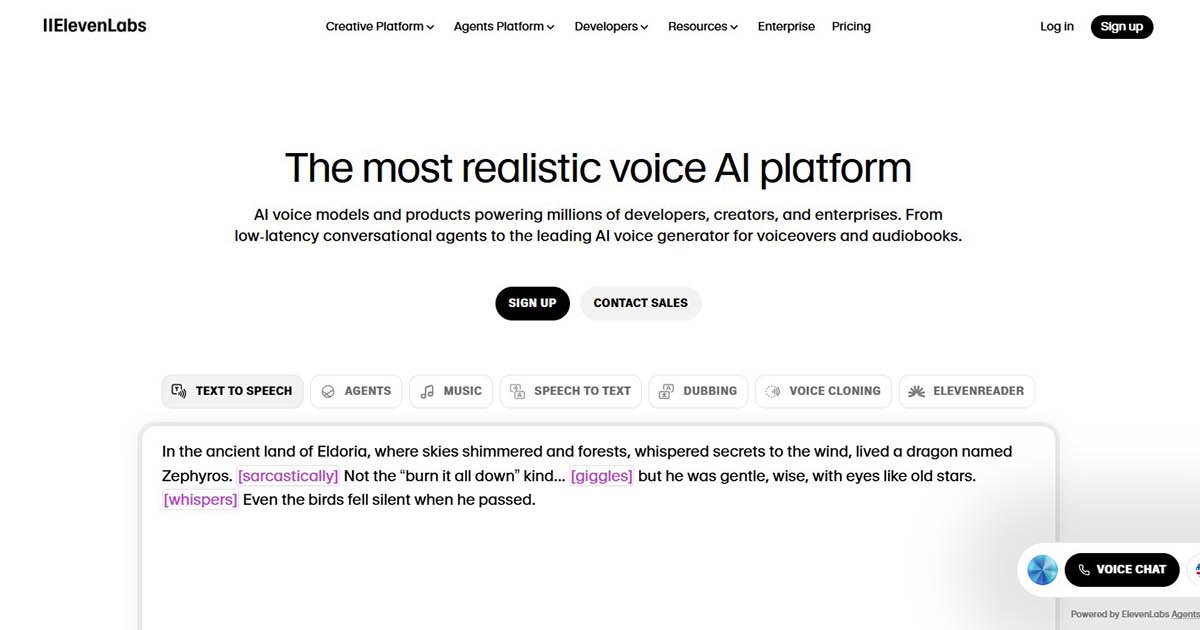
Task: Open the Resources dropdown menu
Action: pyautogui.click(x=703, y=27)
